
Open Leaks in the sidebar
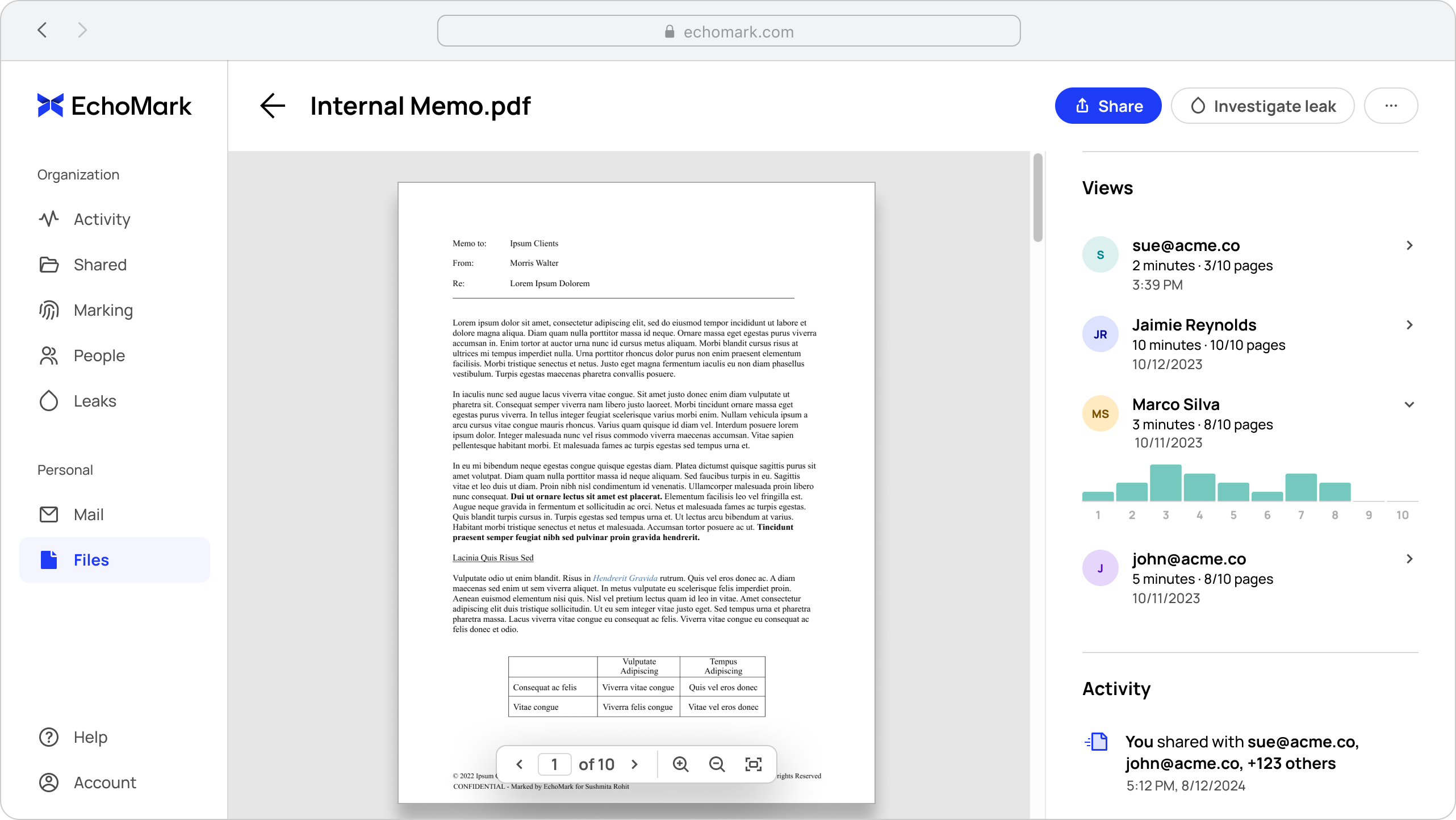click(114, 401)
